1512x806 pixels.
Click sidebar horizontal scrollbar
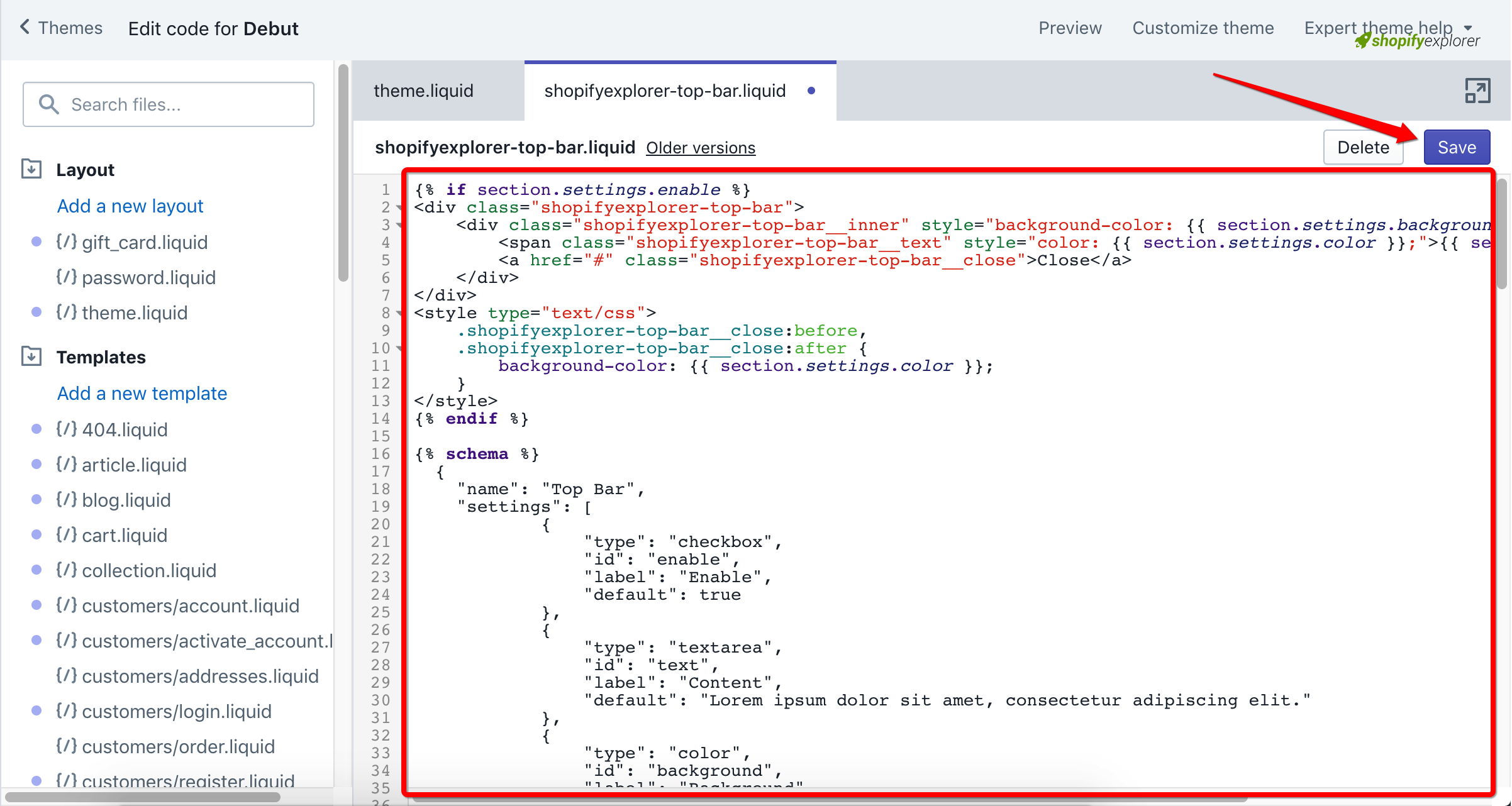(x=142, y=797)
